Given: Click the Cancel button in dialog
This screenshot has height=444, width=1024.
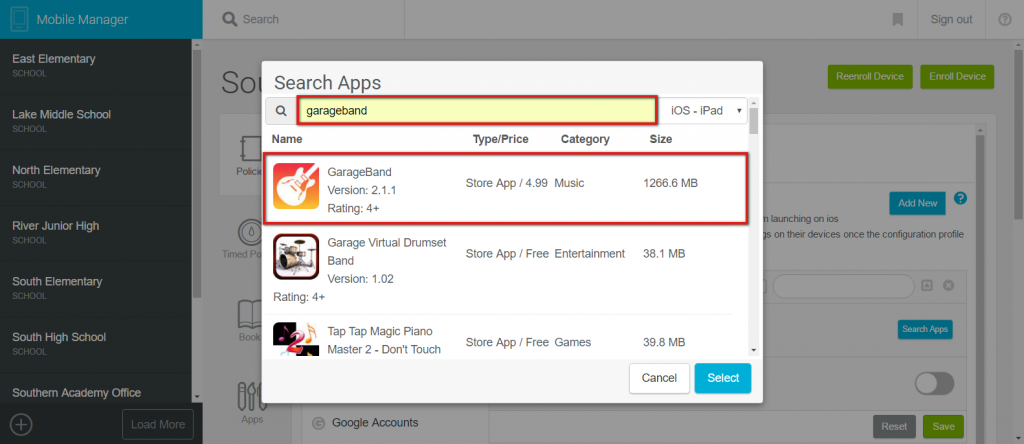Looking at the screenshot, I should 659,378.
